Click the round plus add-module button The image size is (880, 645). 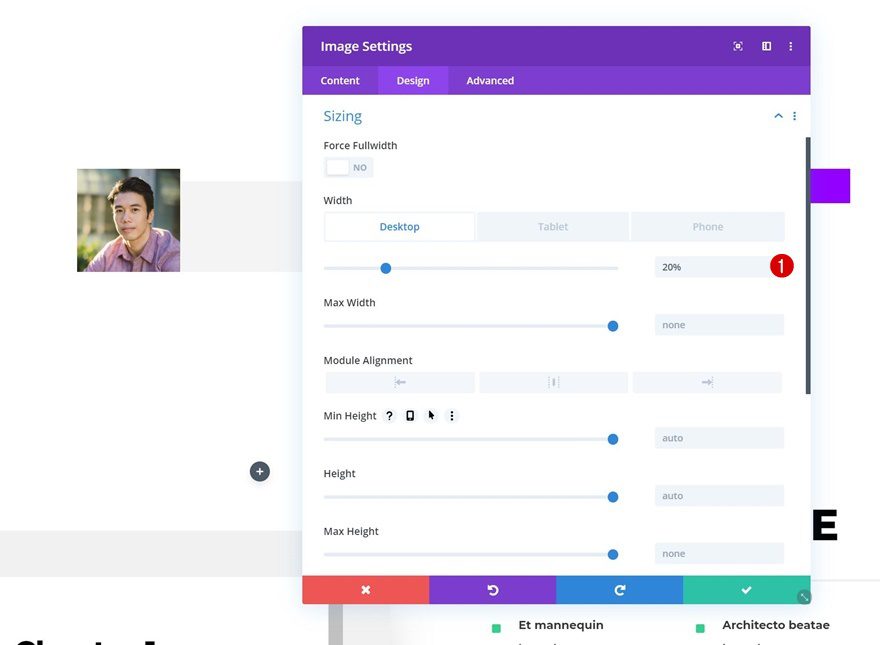[x=260, y=472]
